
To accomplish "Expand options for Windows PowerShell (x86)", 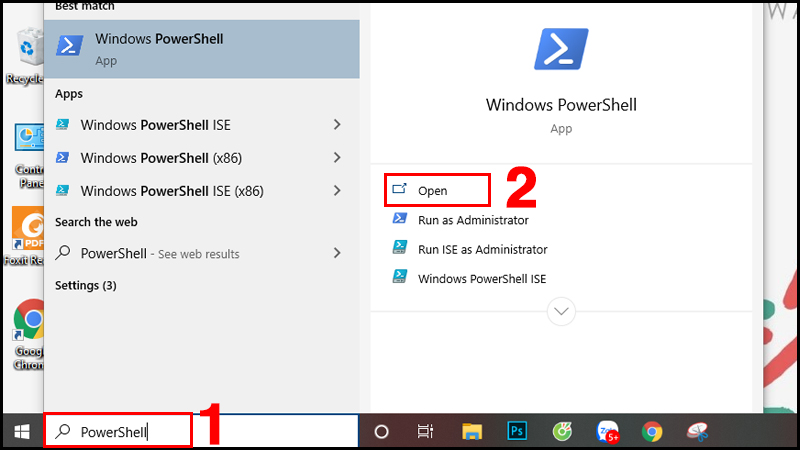I will click(x=337, y=158).
